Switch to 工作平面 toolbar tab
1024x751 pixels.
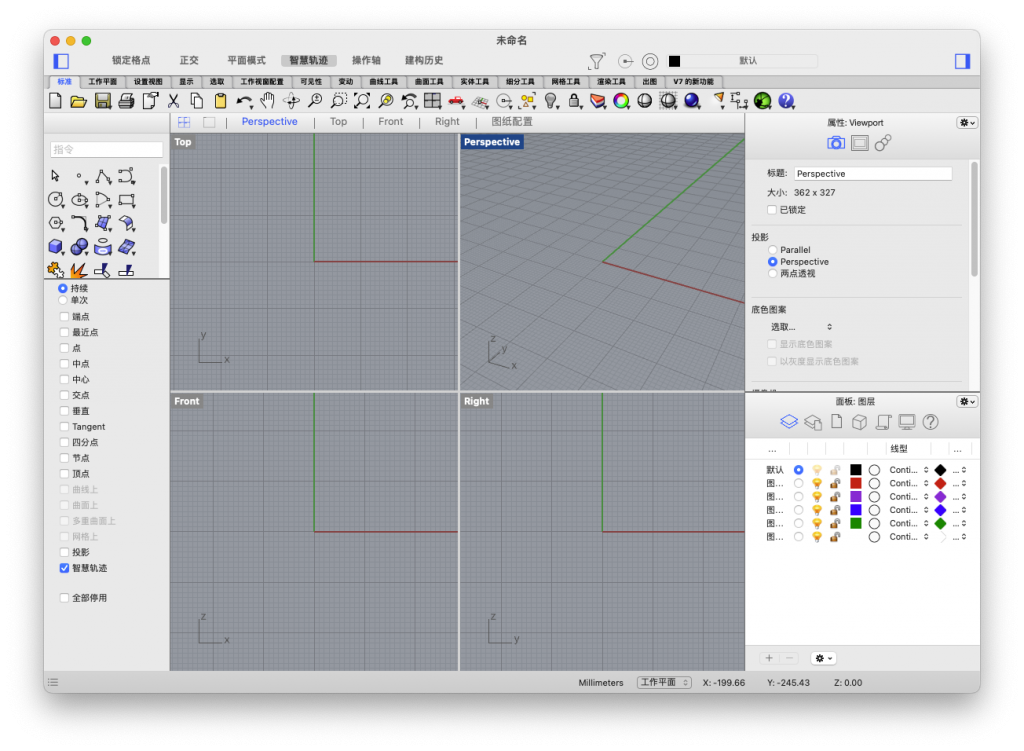103,82
